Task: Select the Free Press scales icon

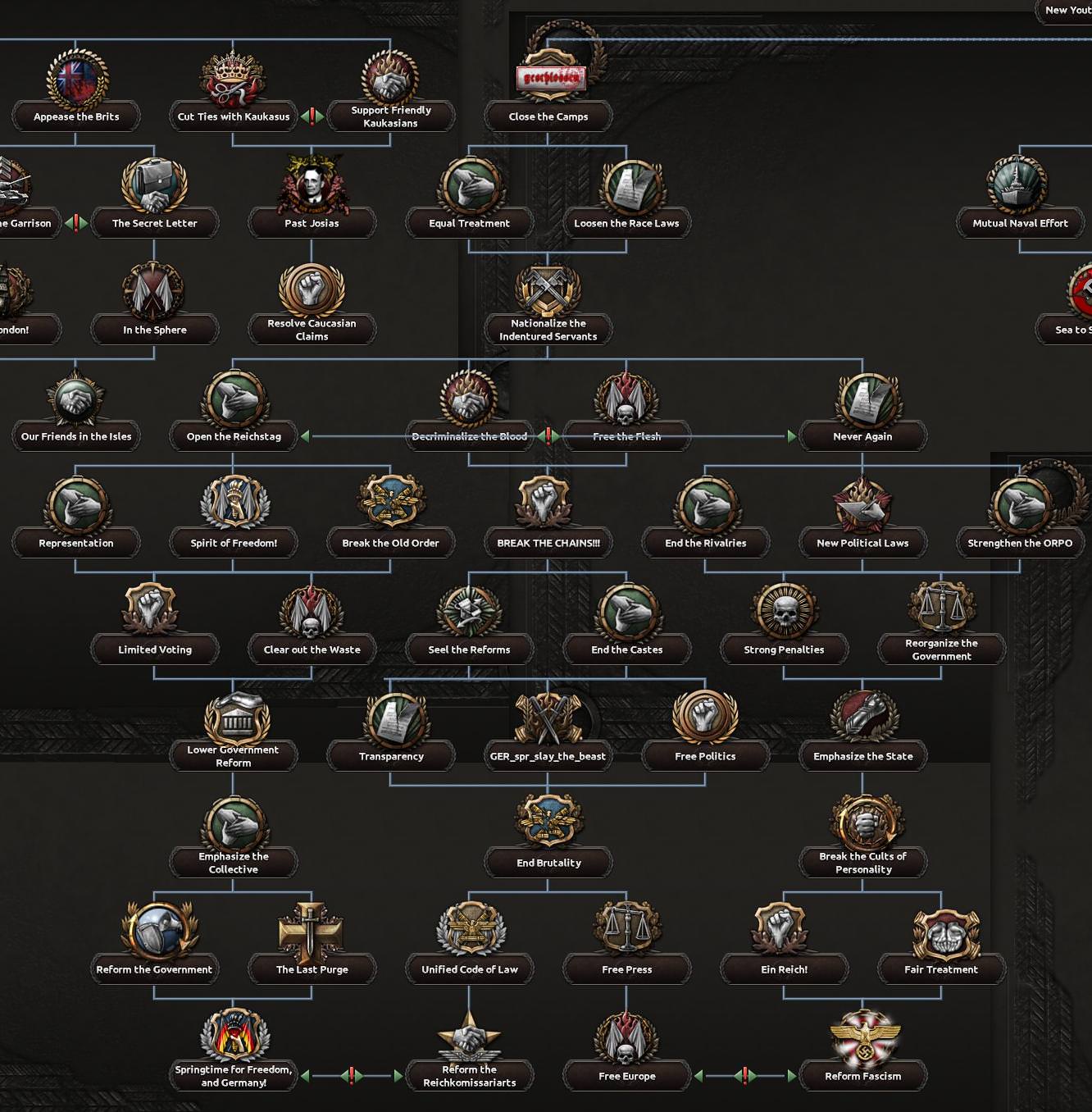Action: click(x=627, y=930)
